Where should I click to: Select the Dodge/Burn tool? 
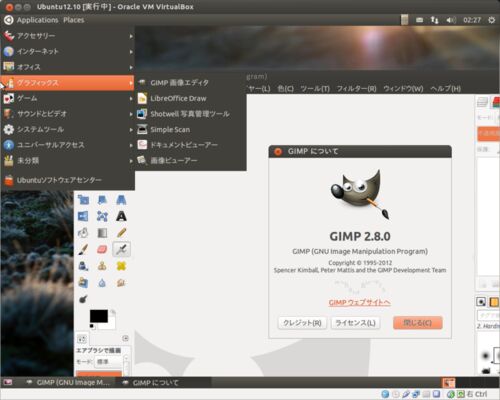point(83,299)
